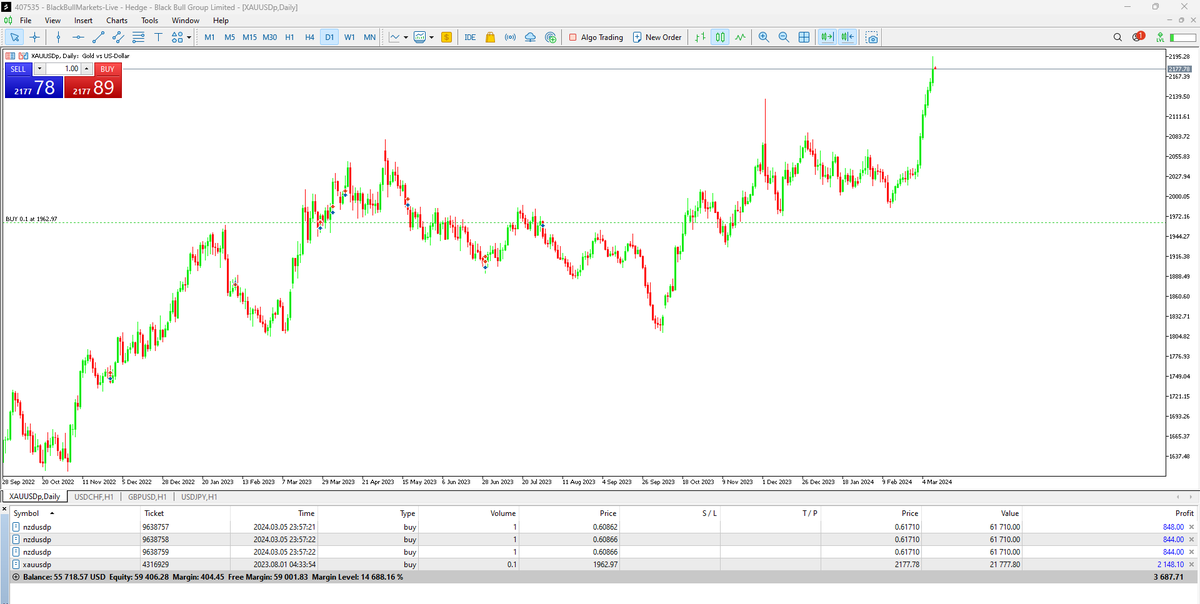The width and height of the screenshot is (1200, 604).
Task: Open the MetaEditor IDE
Action: 470,37
